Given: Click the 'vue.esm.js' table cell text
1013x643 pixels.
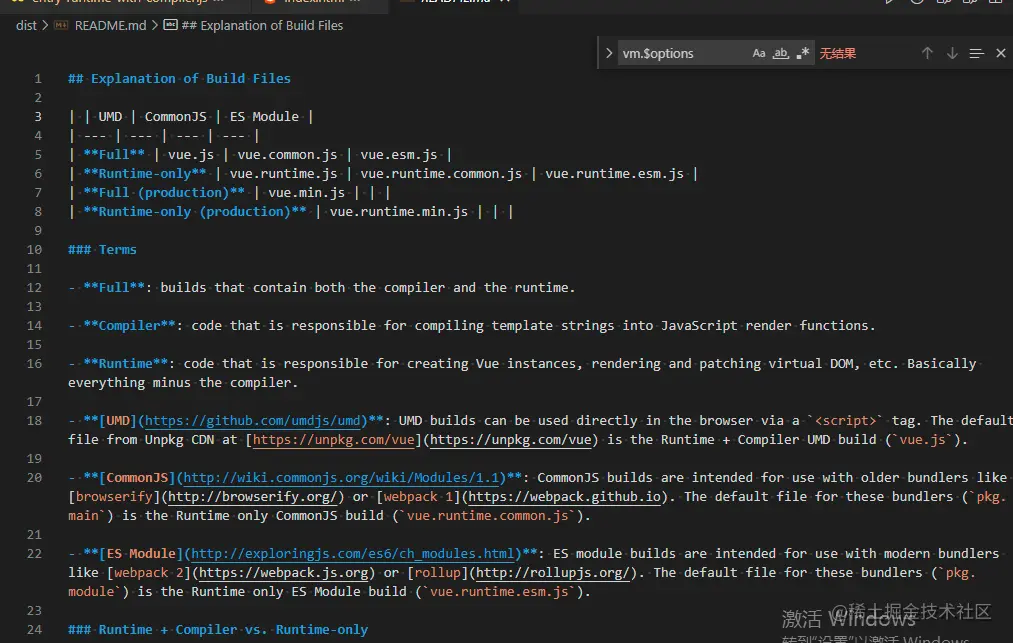Looking at the screenshot, I should (399, 154).
